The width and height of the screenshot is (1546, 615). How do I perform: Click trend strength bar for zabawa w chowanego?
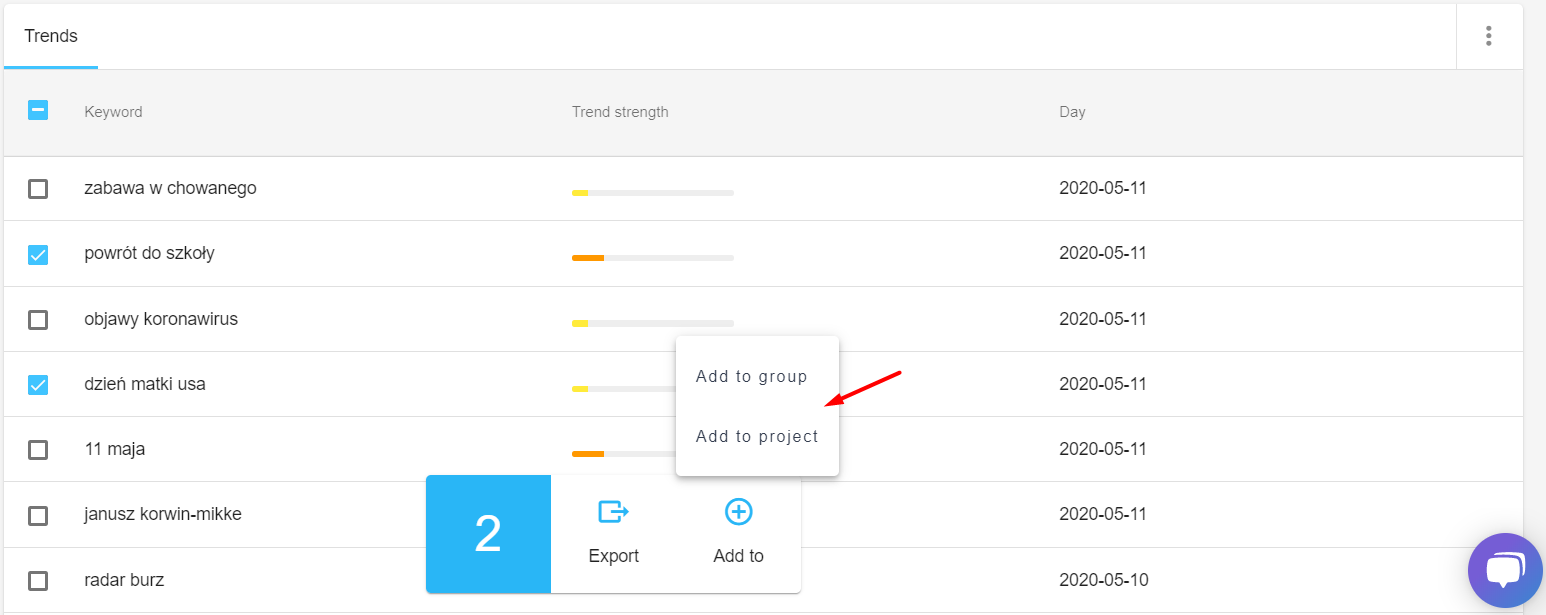pyautogui.click(x=653, y=193)
